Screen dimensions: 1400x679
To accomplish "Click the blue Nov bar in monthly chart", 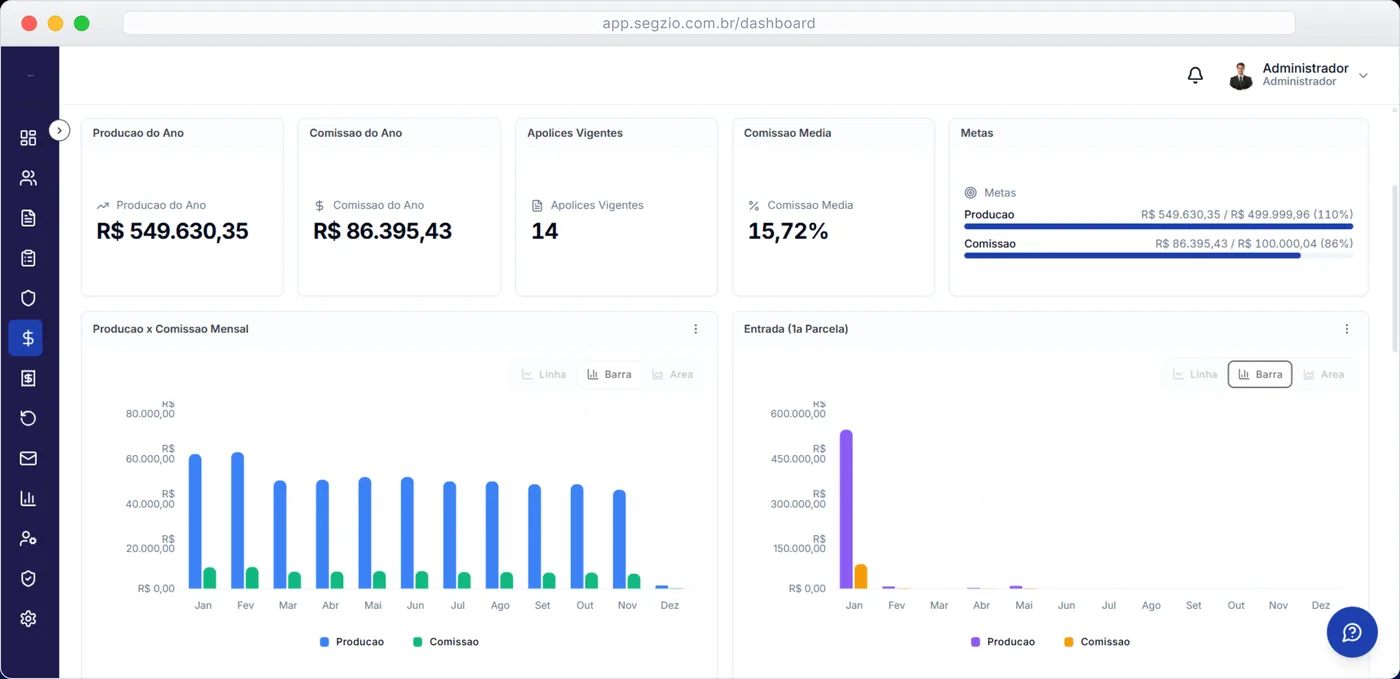I will click(x=620, y=539).
